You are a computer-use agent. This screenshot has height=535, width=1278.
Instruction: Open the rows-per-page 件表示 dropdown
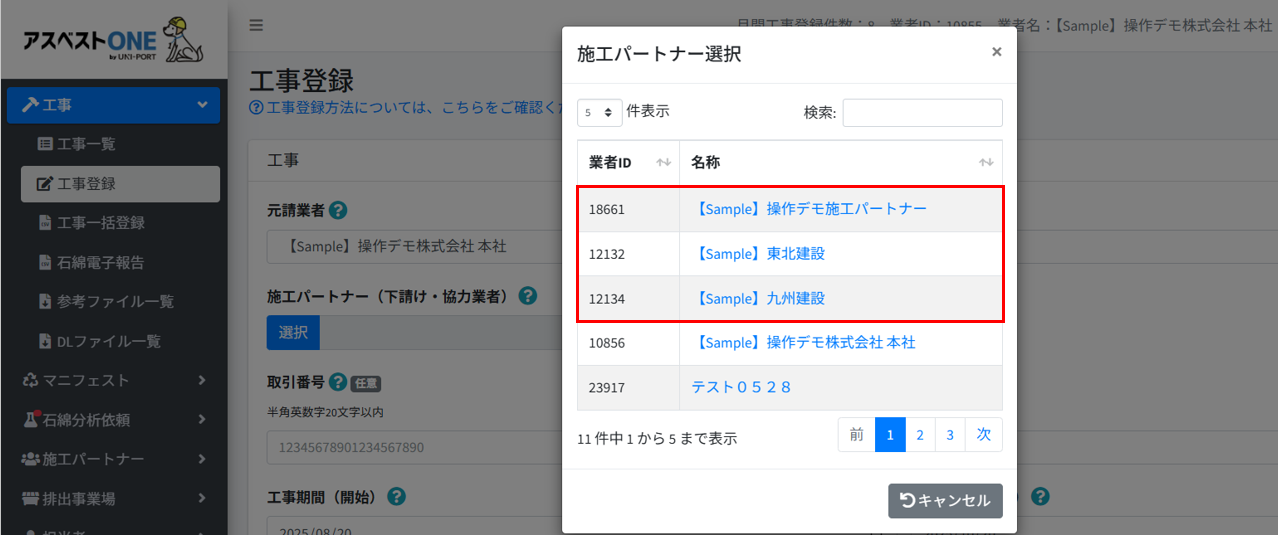coord(599,113)
